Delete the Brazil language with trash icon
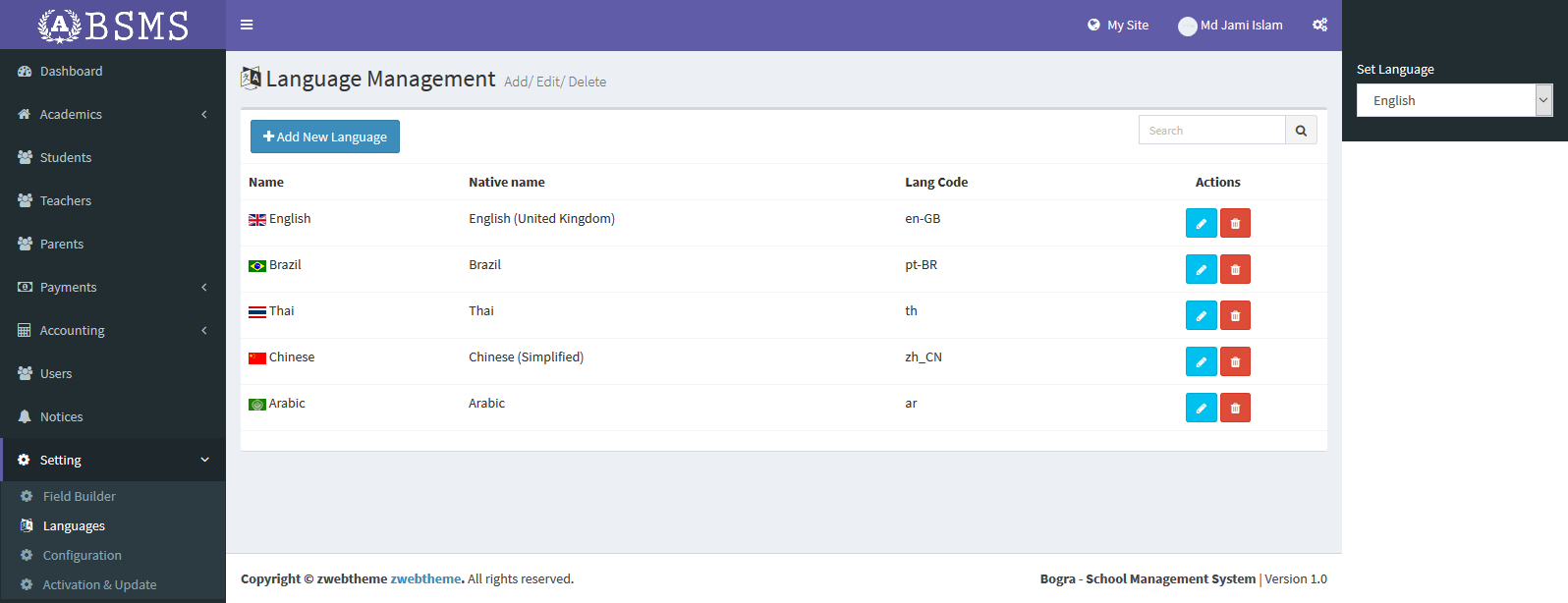The width and height of the screenshot is (1568, 603). point(1235,270)
